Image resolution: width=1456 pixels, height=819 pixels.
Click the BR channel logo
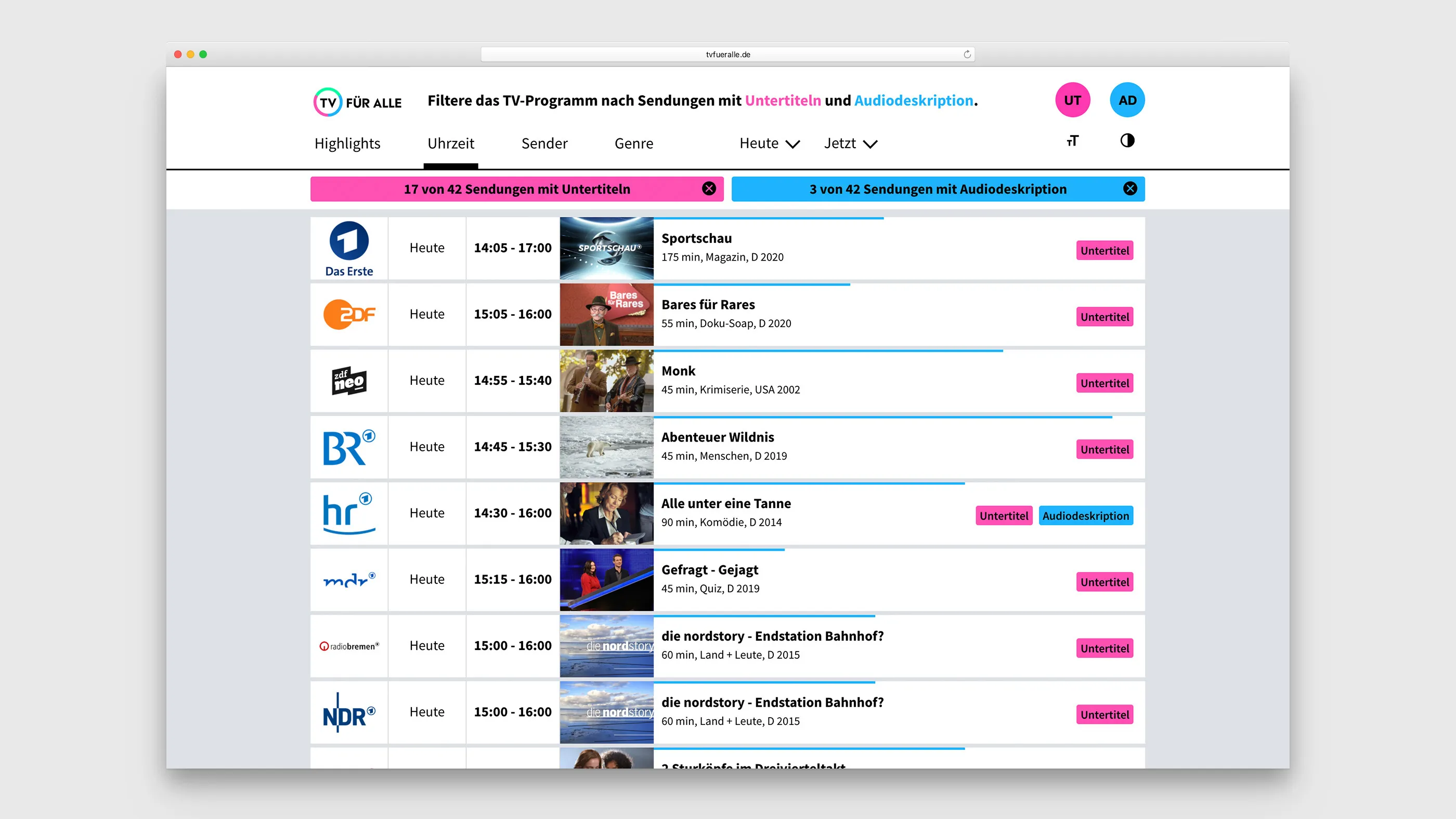[349, 447]
